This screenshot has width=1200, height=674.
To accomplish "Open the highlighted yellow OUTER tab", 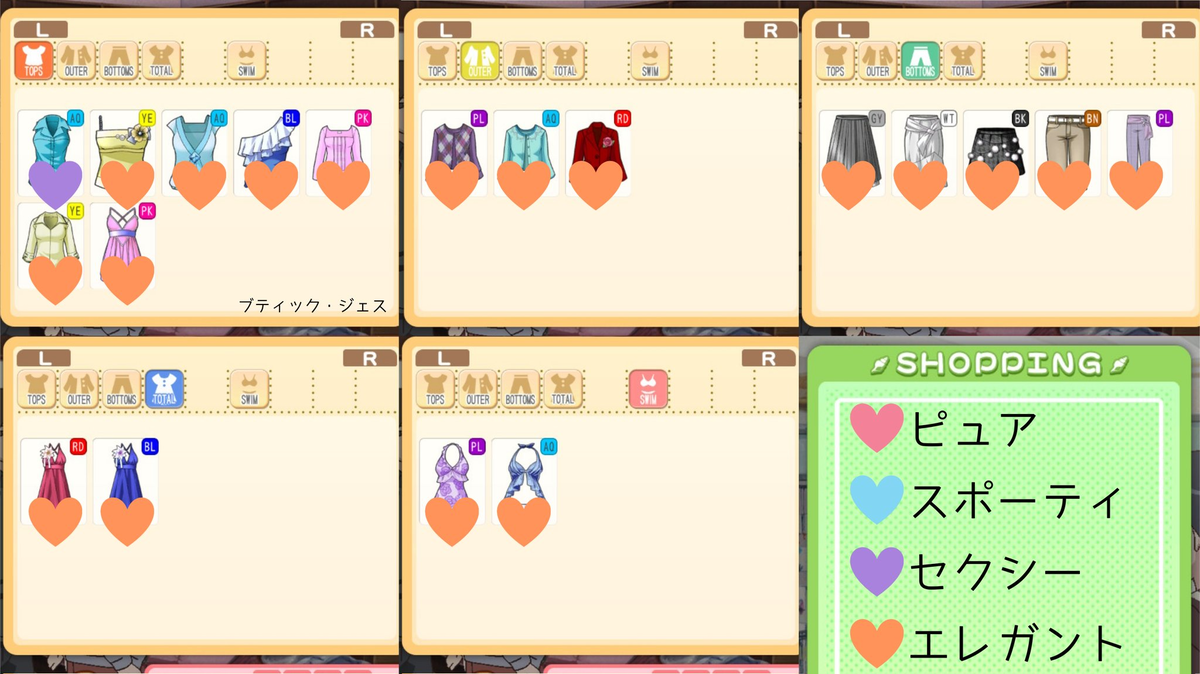I will coord(480,60).
